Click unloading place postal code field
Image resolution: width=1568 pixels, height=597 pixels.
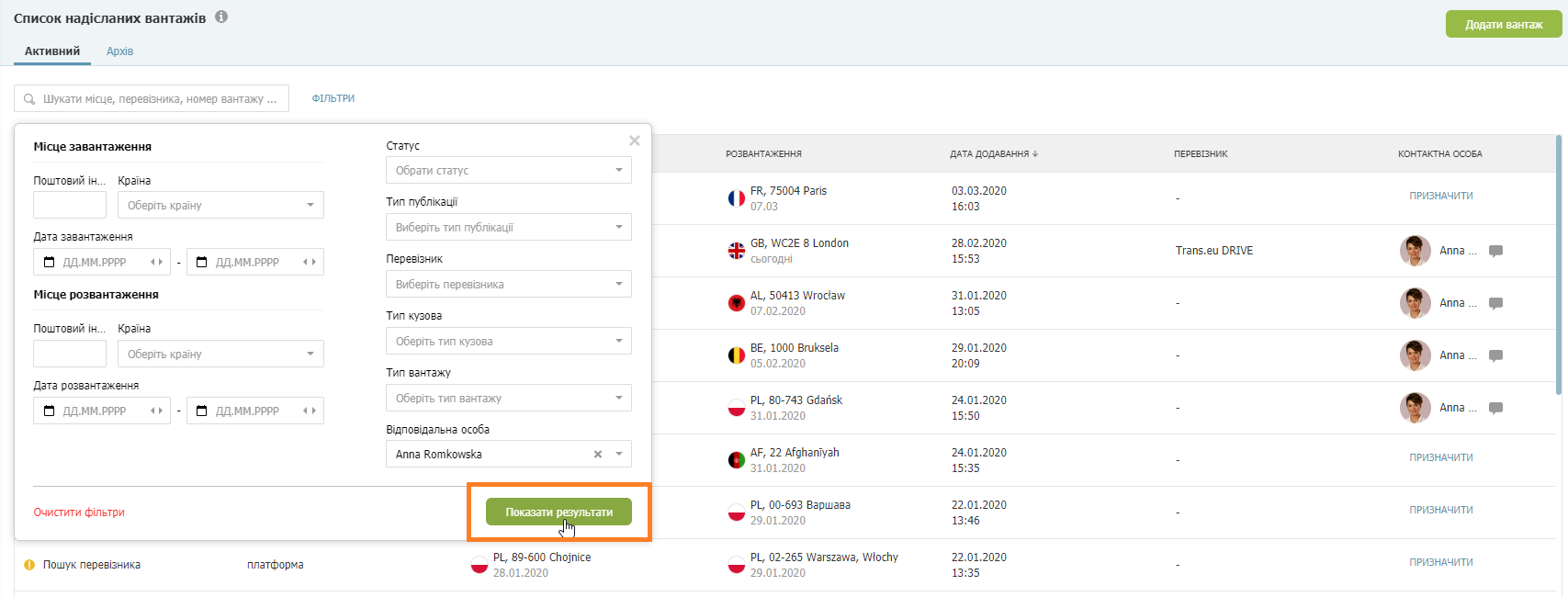70,354
